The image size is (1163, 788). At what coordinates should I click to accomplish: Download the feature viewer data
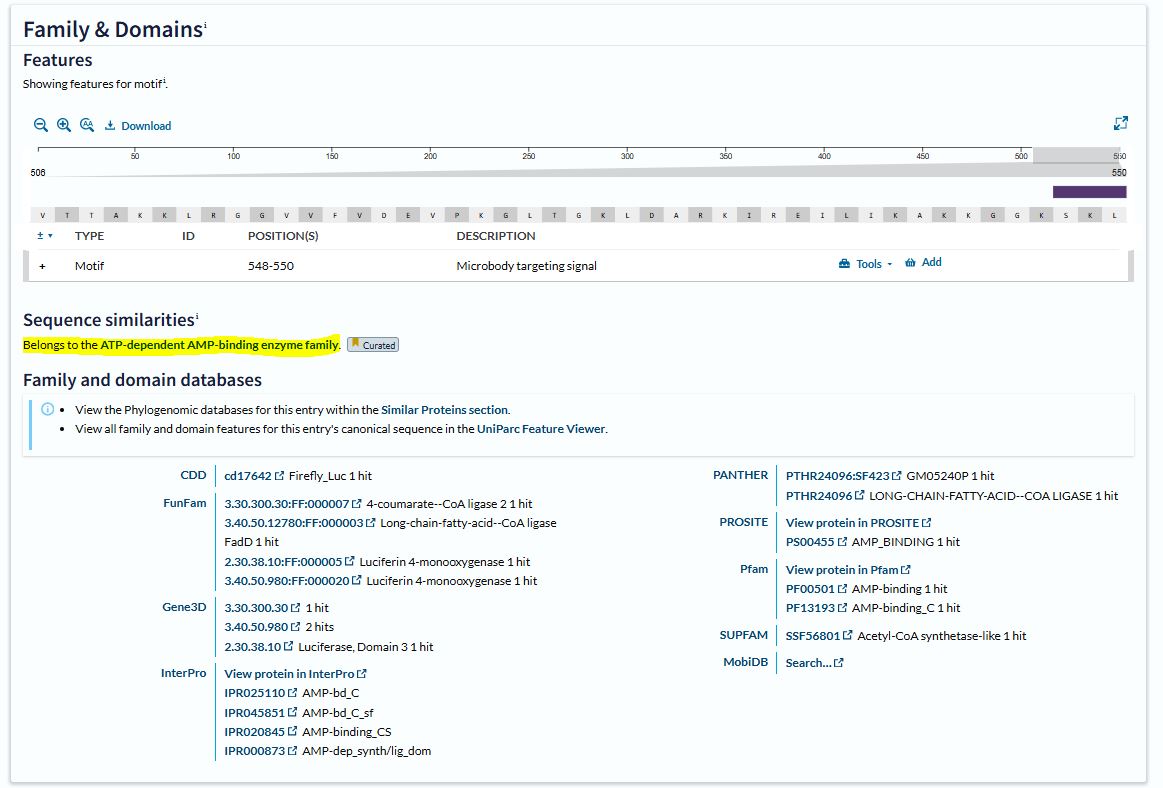click(138, 126)
